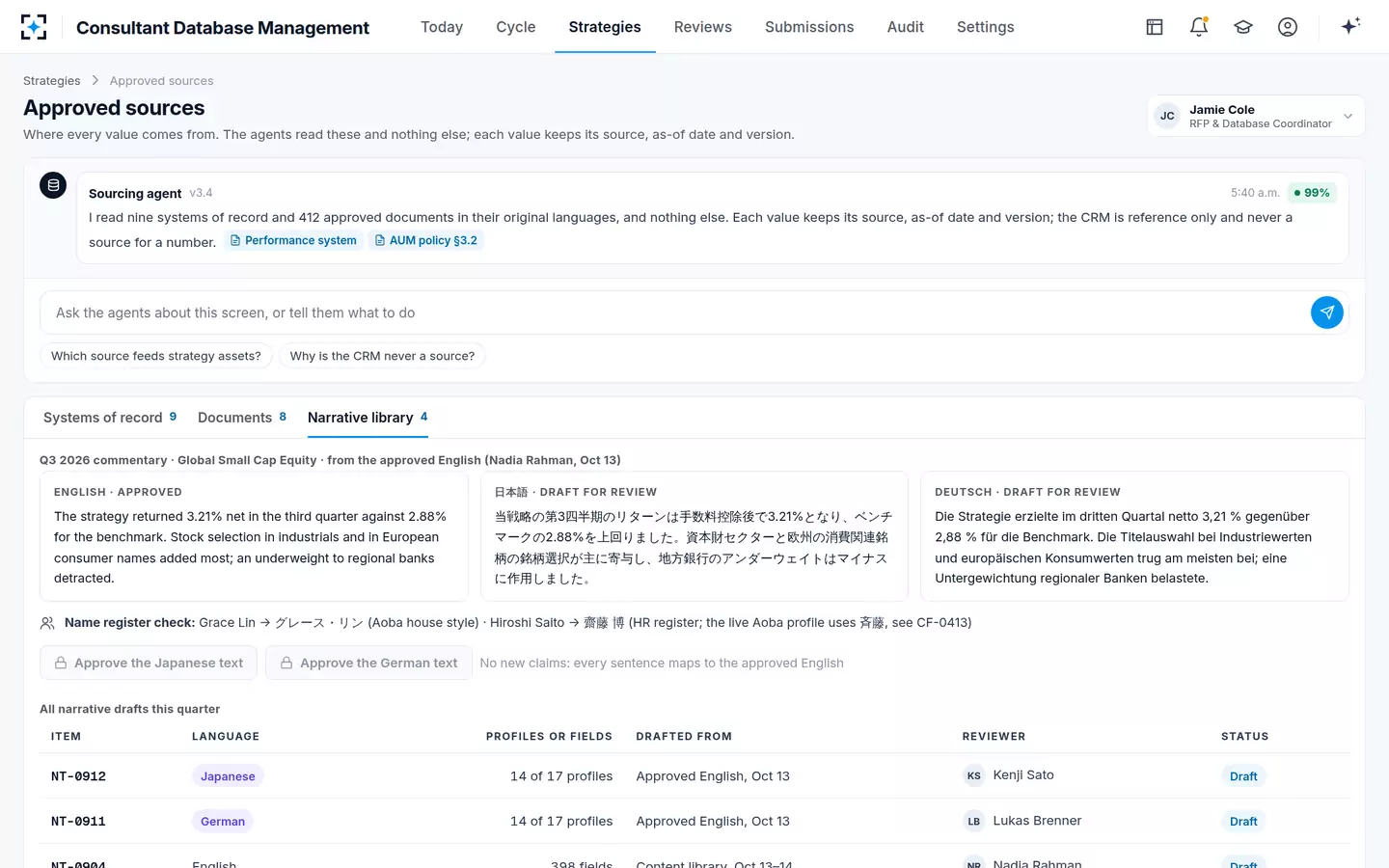Click the Japanese language tag

tap(228, 776)
